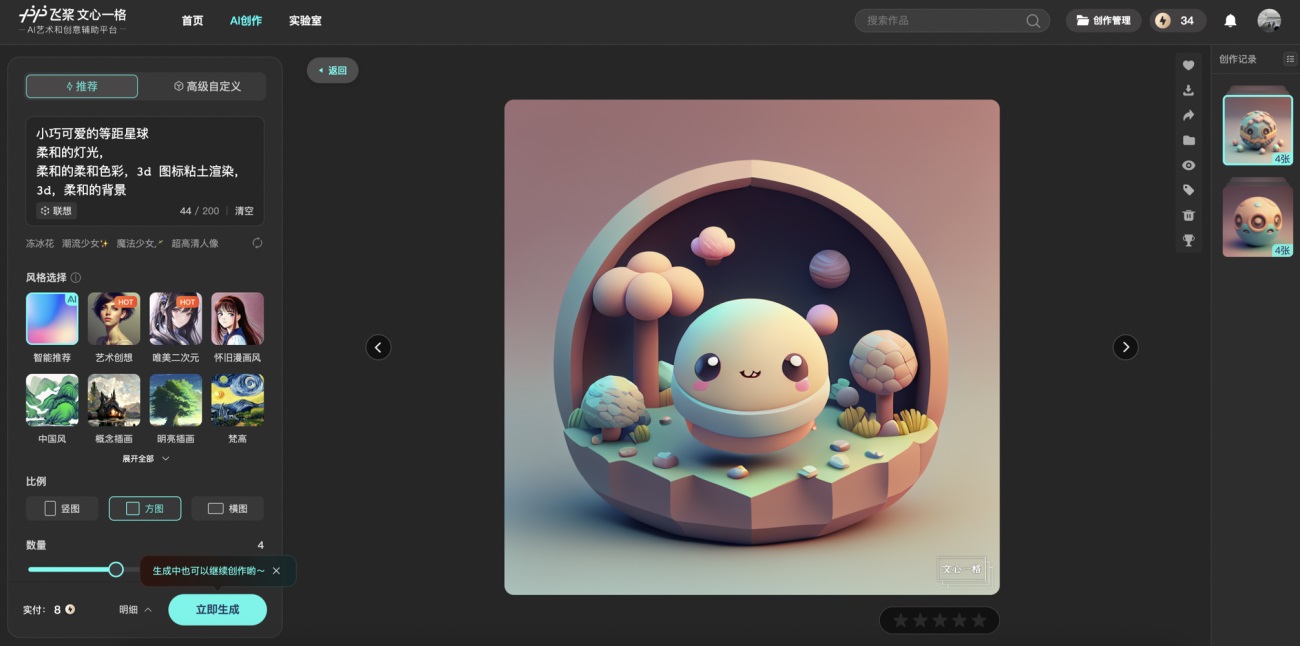Select the 横图 landscape ratio option
This screenshot has width=1300, height=646.
pos(227,508)
